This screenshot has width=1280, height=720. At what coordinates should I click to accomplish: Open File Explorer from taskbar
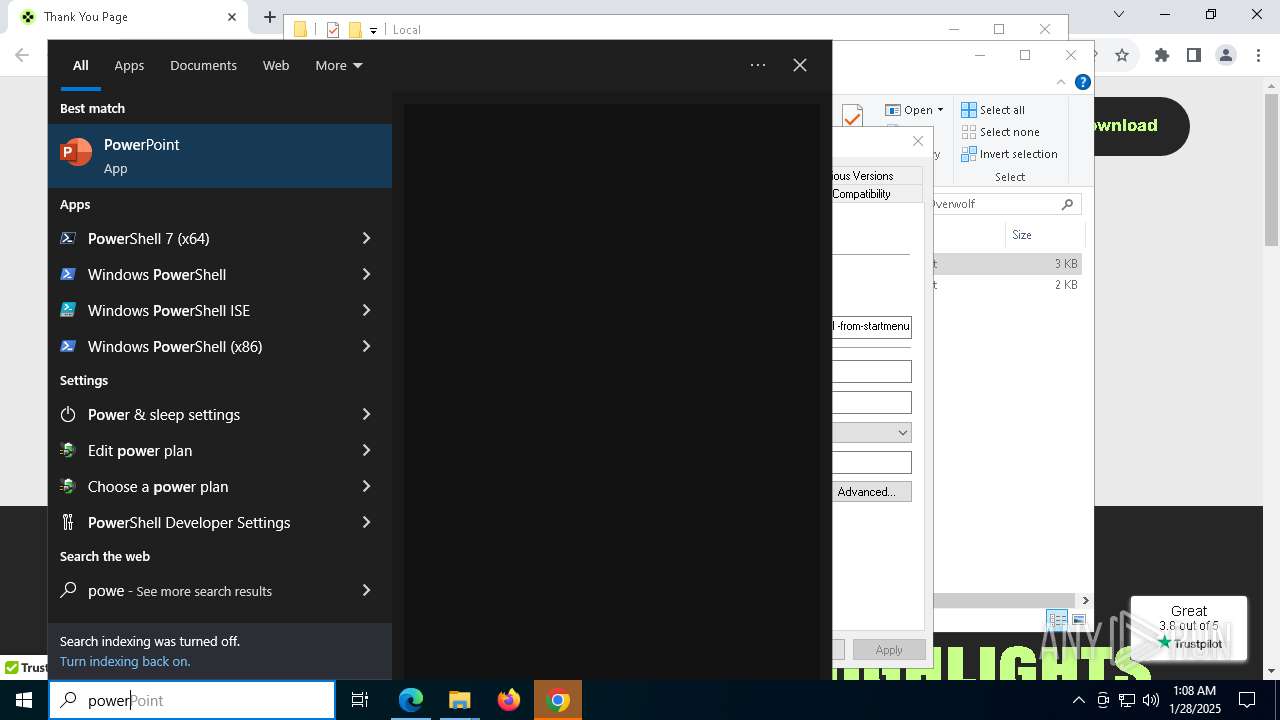click(x=459, y=700)
